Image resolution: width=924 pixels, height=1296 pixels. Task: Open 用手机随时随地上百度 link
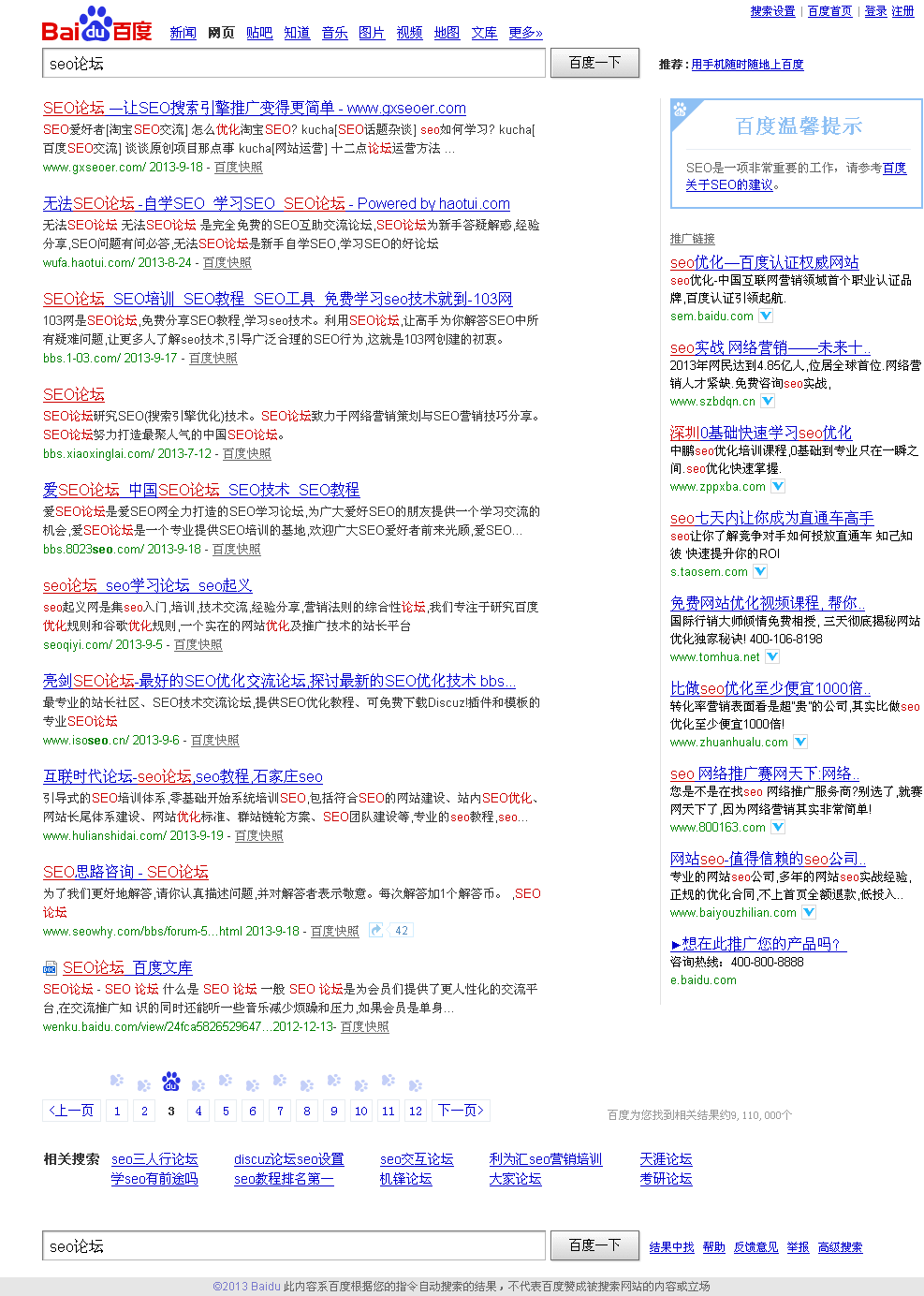click(747, 65)
